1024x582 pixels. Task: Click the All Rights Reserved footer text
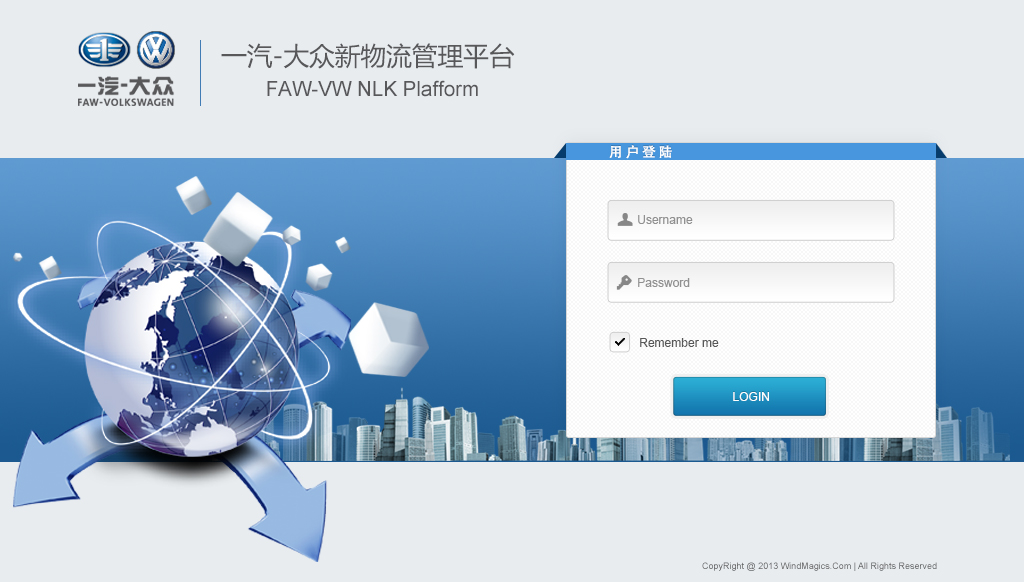[x=897, y=566]
